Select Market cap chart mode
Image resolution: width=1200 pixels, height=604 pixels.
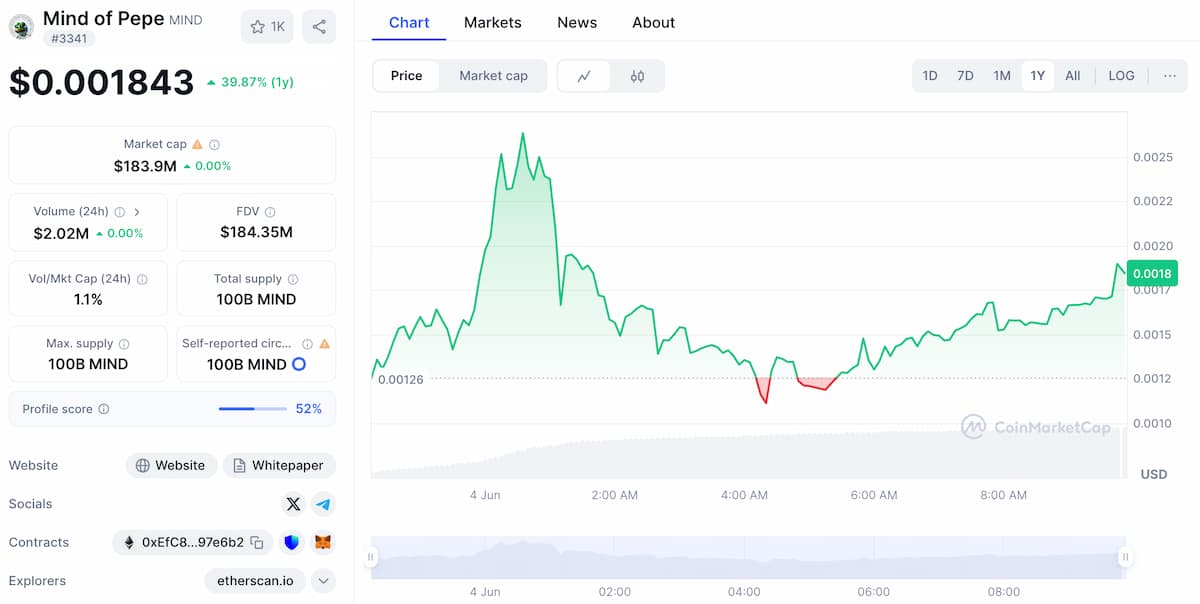point(493,76)
